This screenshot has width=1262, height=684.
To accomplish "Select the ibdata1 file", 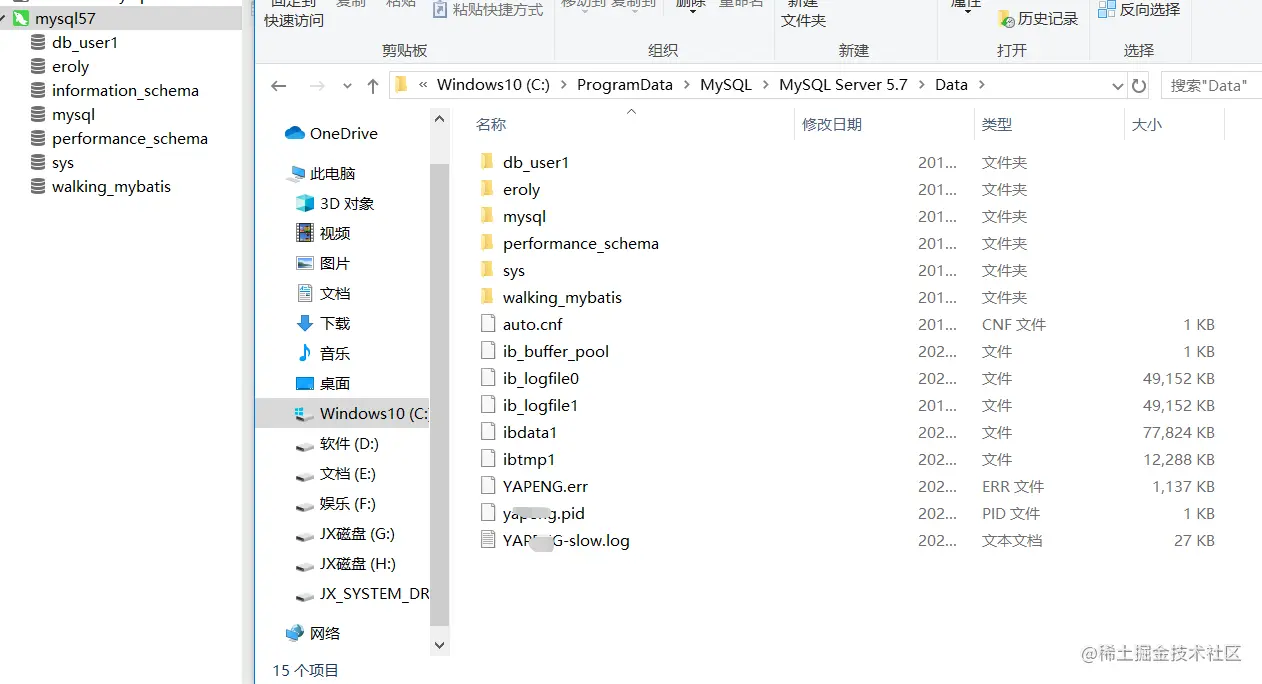I will [530, 432].
